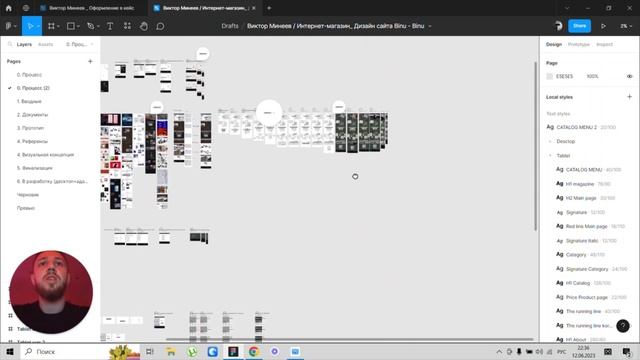Open Move tool options dropdown arrow
The width and height of the screenshot is (640, 360).
[38, 26]
